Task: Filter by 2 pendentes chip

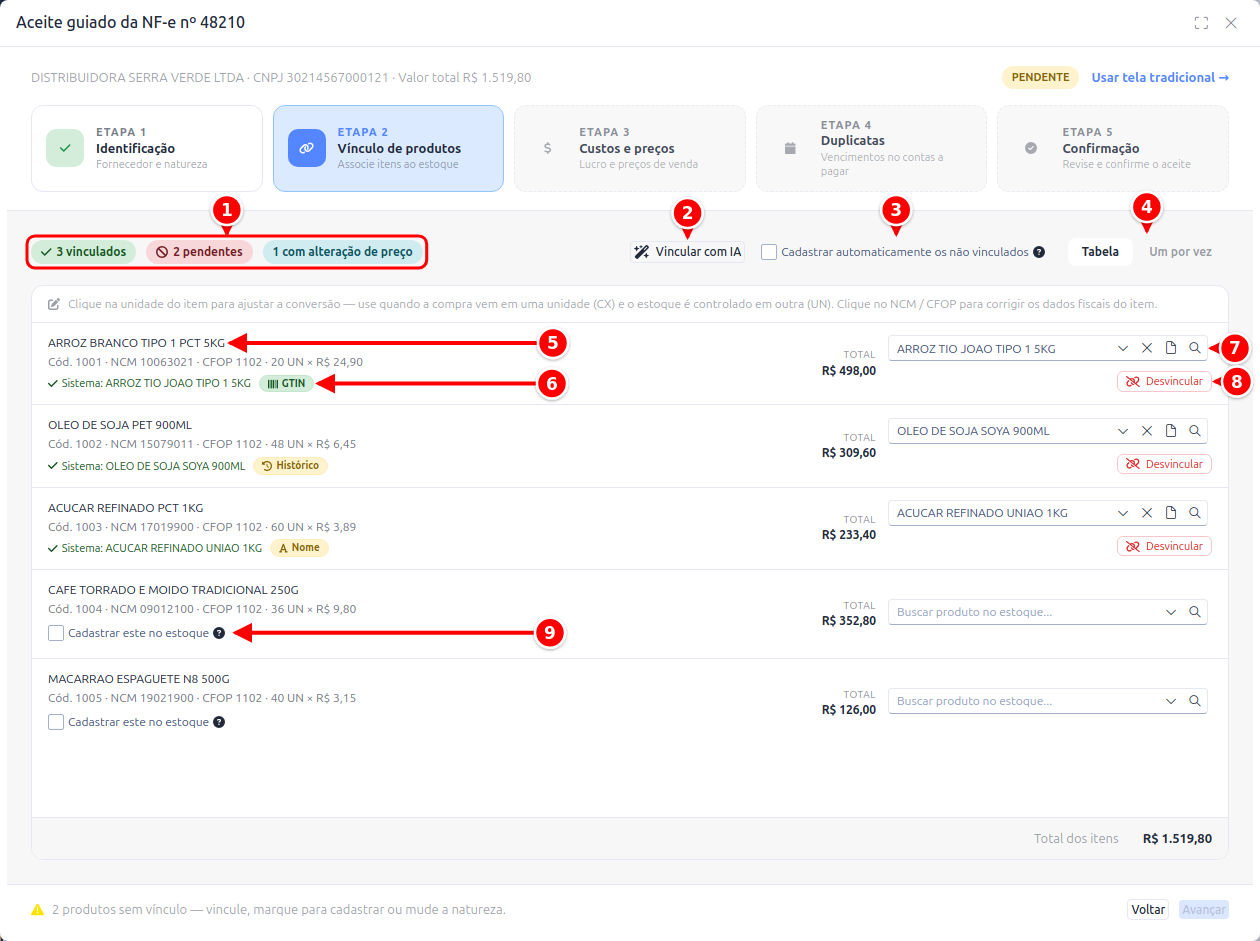Action: (x=200, y=252)
